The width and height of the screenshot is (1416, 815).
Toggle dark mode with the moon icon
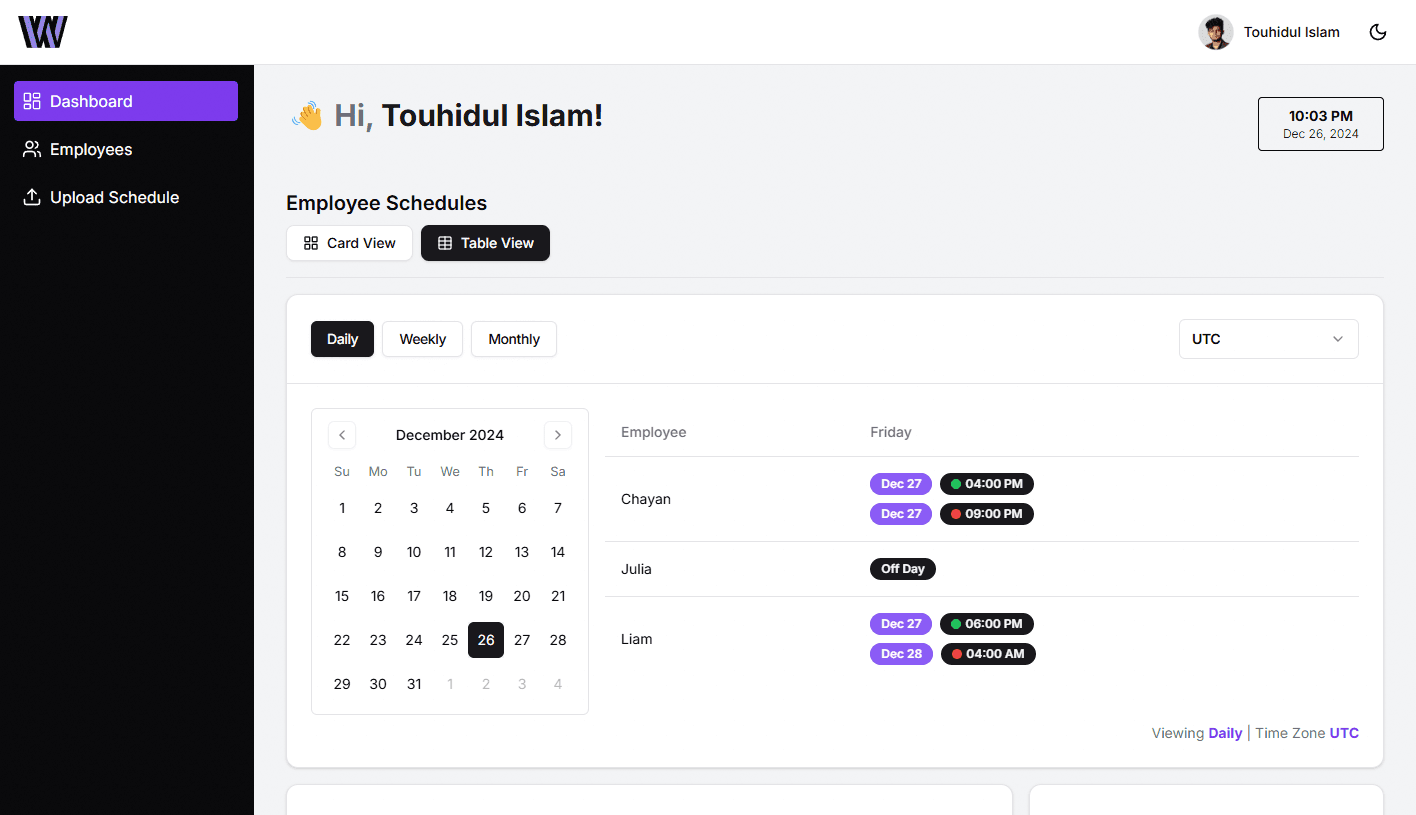pos(1378,31)
